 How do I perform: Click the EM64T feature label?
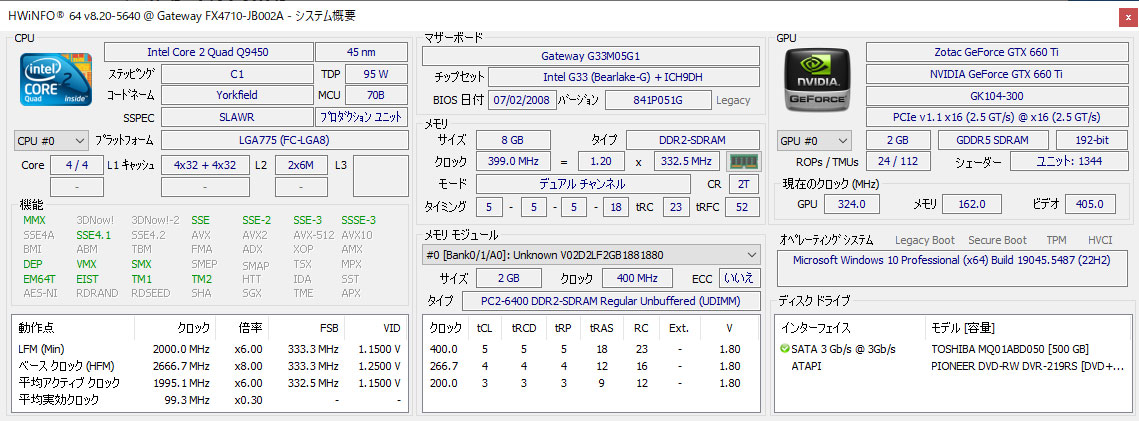tap(39, 279)
